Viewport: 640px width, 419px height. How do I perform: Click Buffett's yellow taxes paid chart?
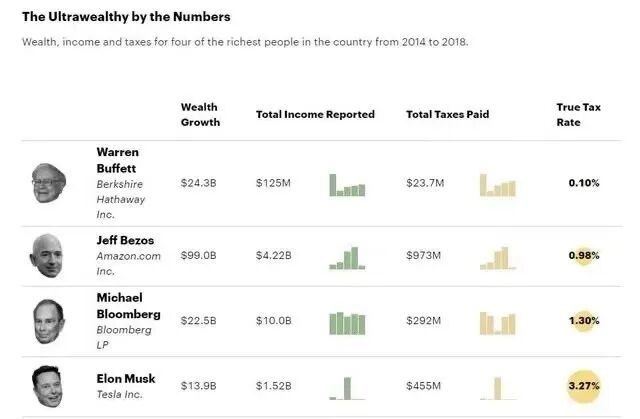497,186
